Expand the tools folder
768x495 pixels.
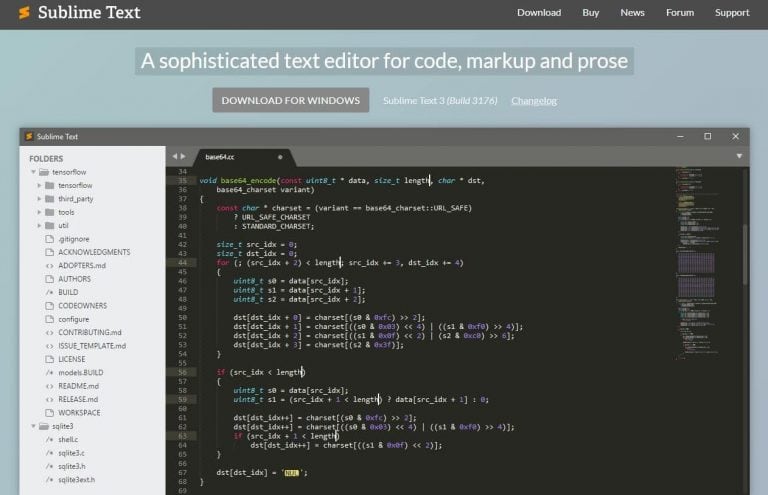pyautogui.click(x=40, y=212)
